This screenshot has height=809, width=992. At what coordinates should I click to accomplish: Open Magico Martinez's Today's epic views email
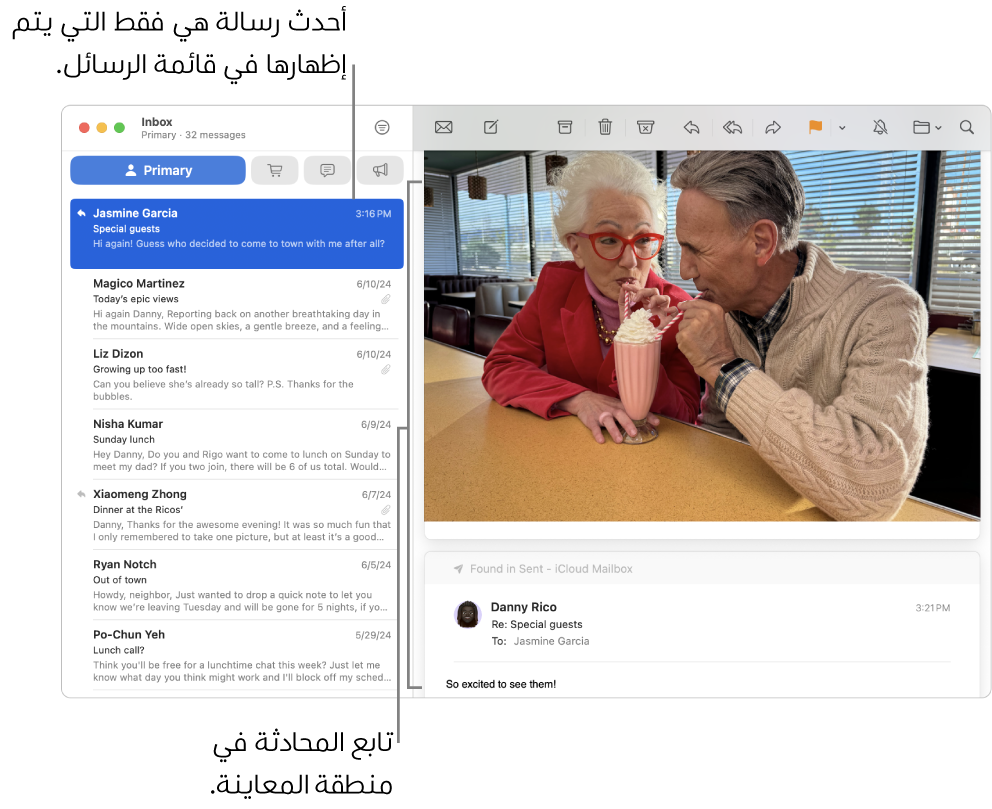pyautogui.click(x=237, y=304)
